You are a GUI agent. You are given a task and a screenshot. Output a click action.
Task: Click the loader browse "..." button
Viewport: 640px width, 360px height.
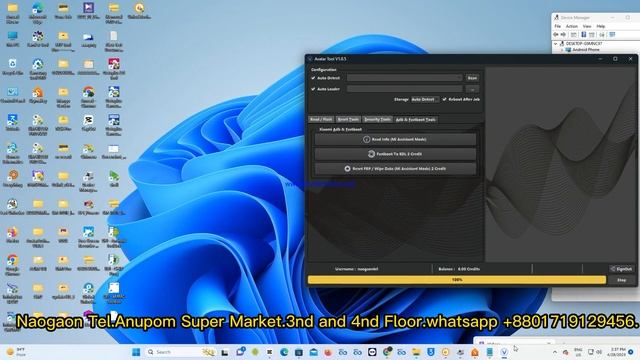click(472, 89)
